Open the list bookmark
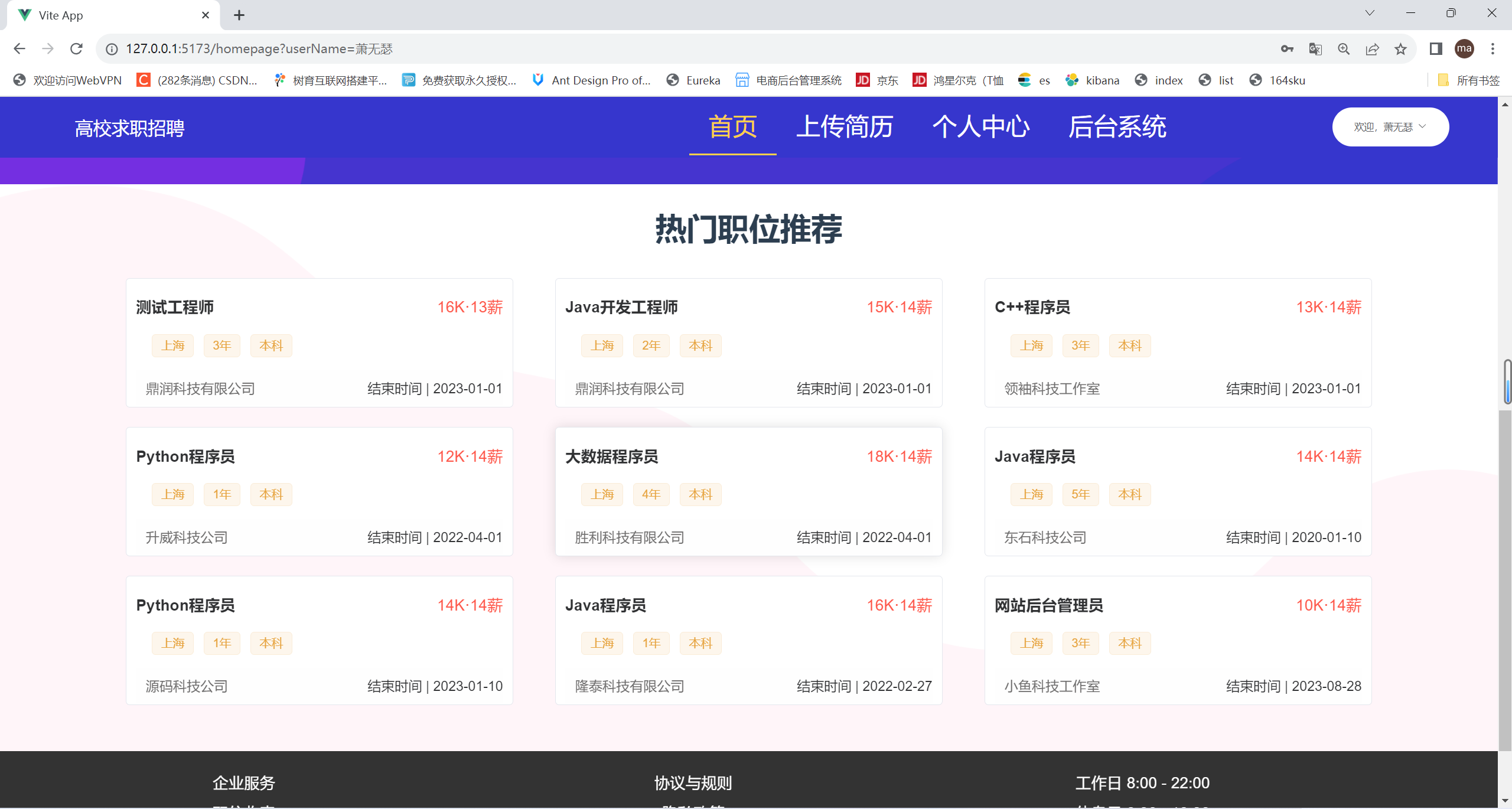1512x809 pixels. 1216,80
